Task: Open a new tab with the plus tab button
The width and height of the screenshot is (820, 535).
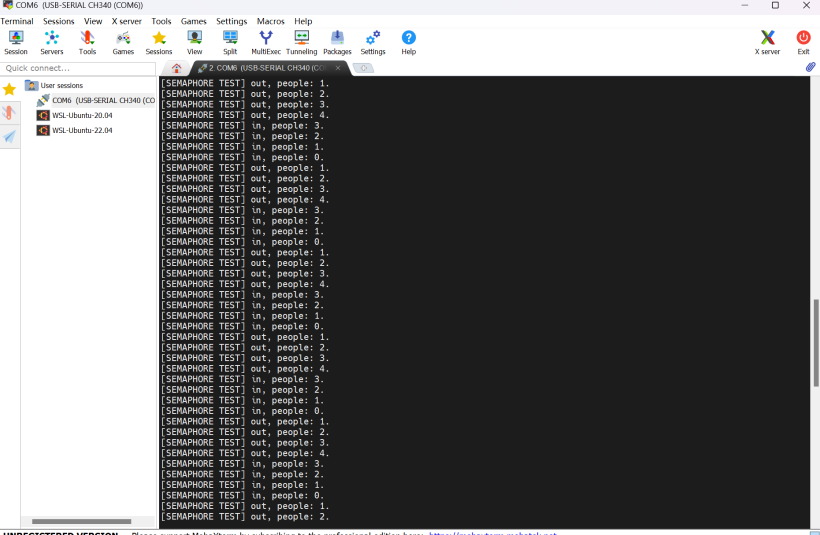Action: pos(363,68)
